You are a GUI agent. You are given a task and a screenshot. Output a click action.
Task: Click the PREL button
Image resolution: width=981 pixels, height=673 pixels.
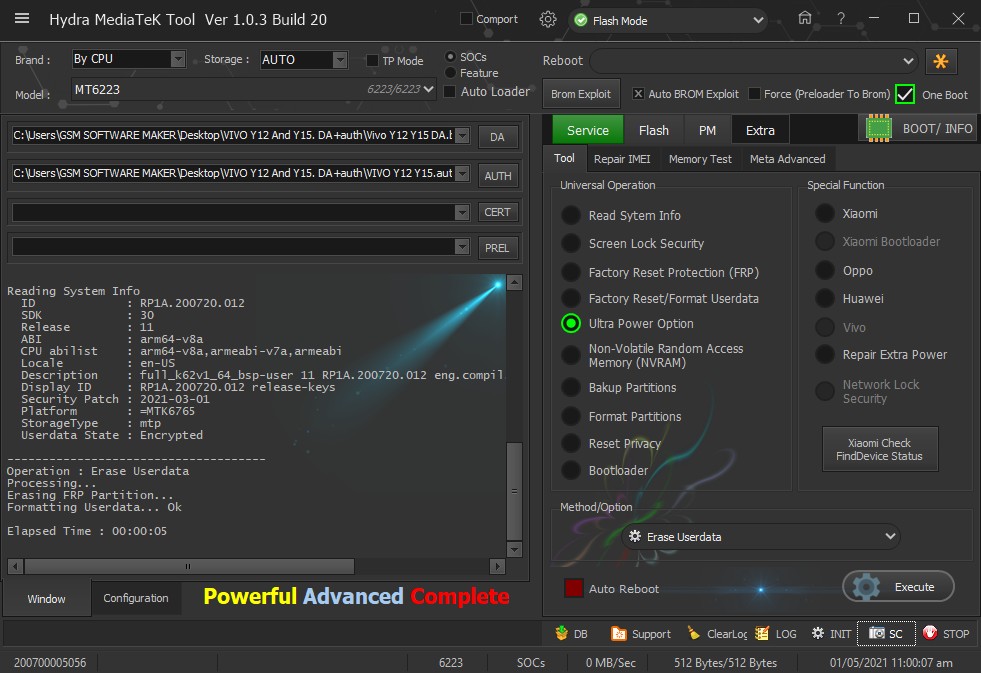[497, 248]
